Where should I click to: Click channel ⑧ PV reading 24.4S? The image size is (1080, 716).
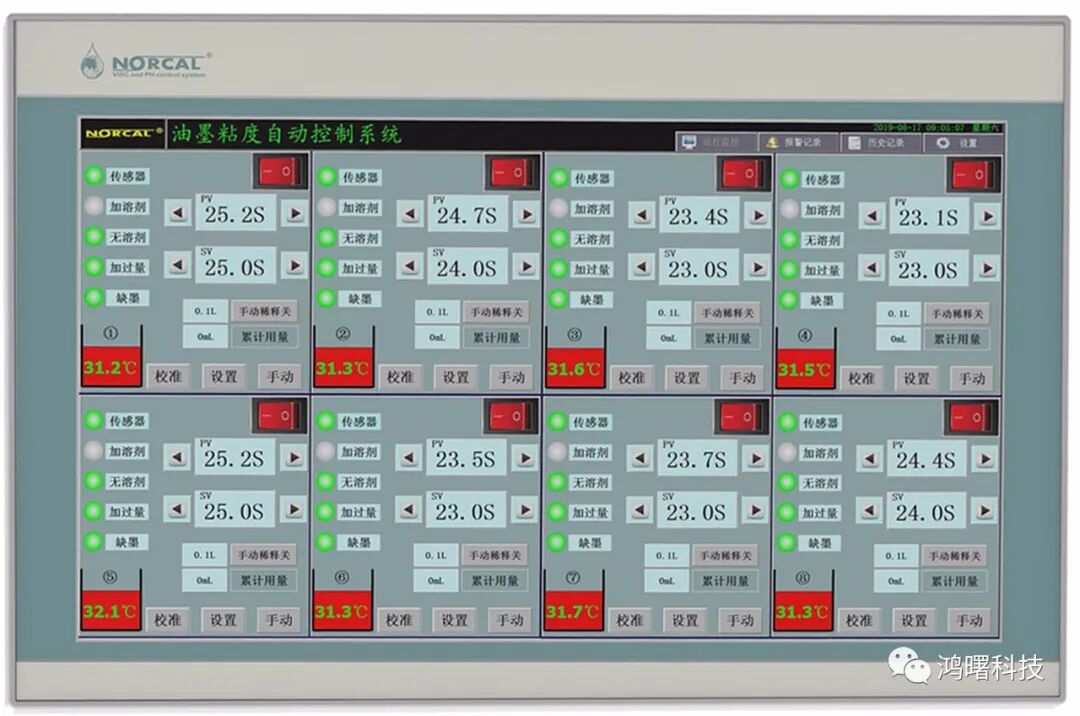(925, 459)
